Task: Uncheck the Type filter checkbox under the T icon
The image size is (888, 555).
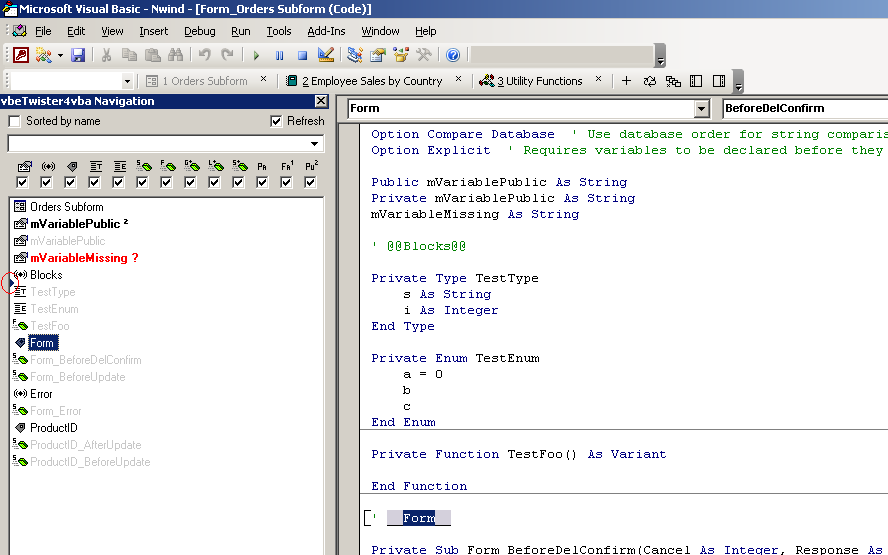Action: 94,182
